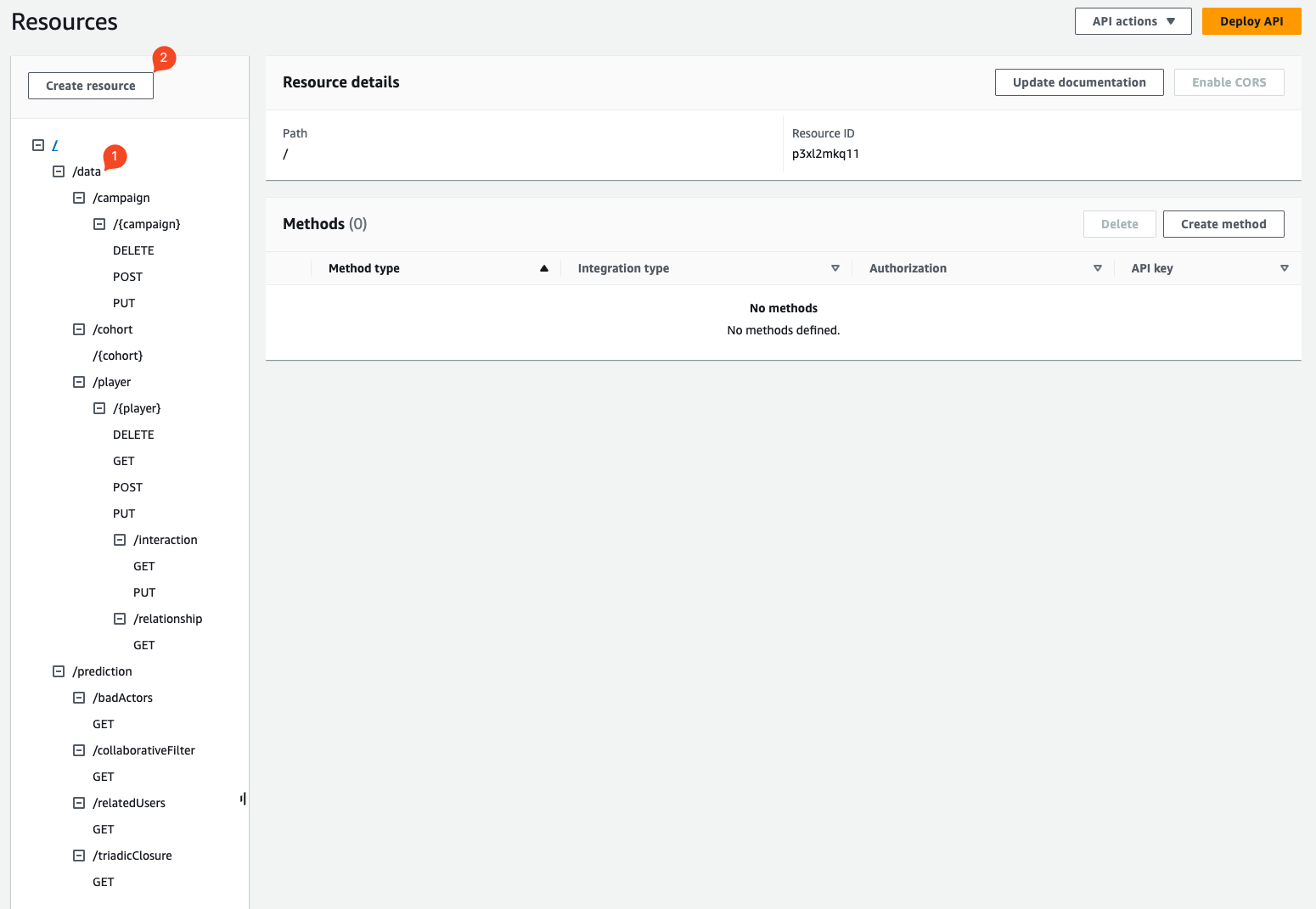The image size is (1316, 909).
Task: Select the /{player} resource
Action: pos(137,408)
